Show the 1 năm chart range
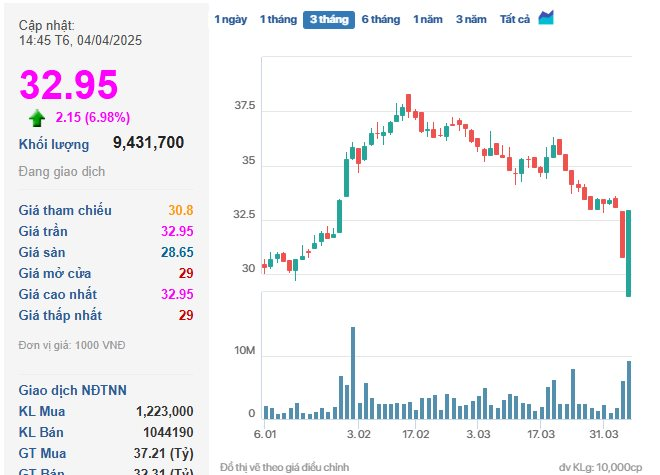The height and width of the screenshot is (475, 660). pyautogui.click(x=428, y=19)
